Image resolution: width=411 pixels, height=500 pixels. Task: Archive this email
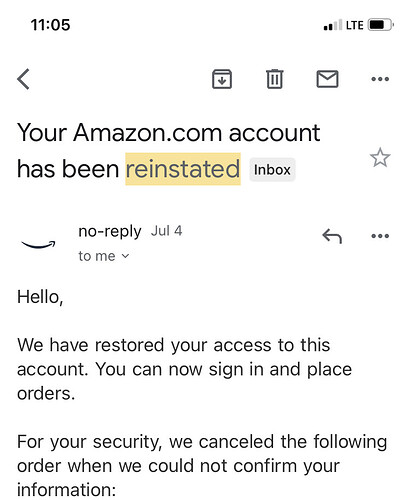[x=222, y=79]
